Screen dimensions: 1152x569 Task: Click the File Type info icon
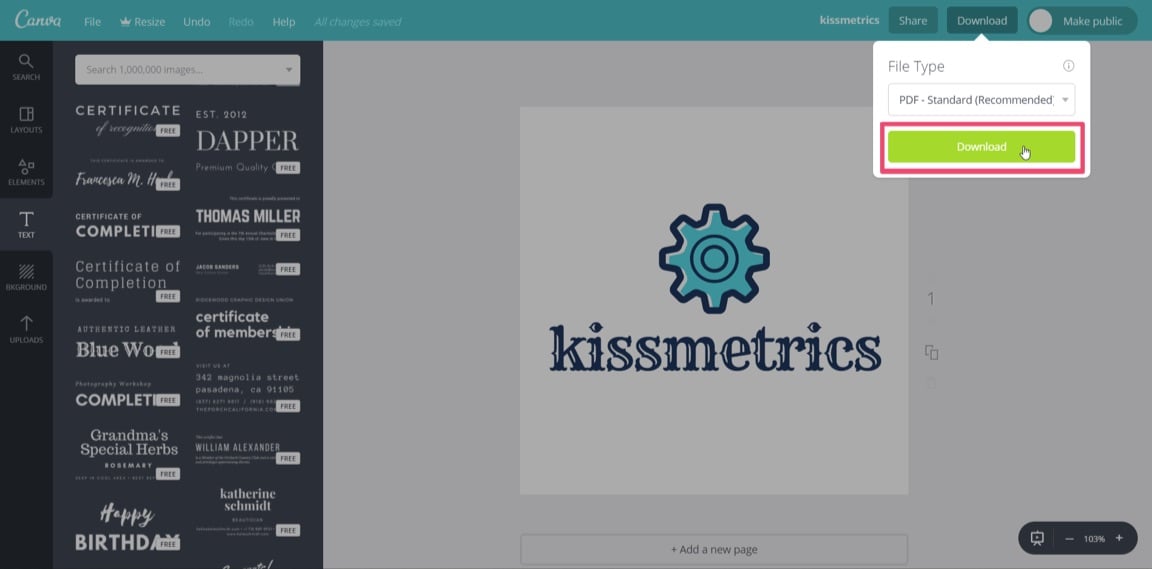pyautogui.click(x=1068, y=66)
